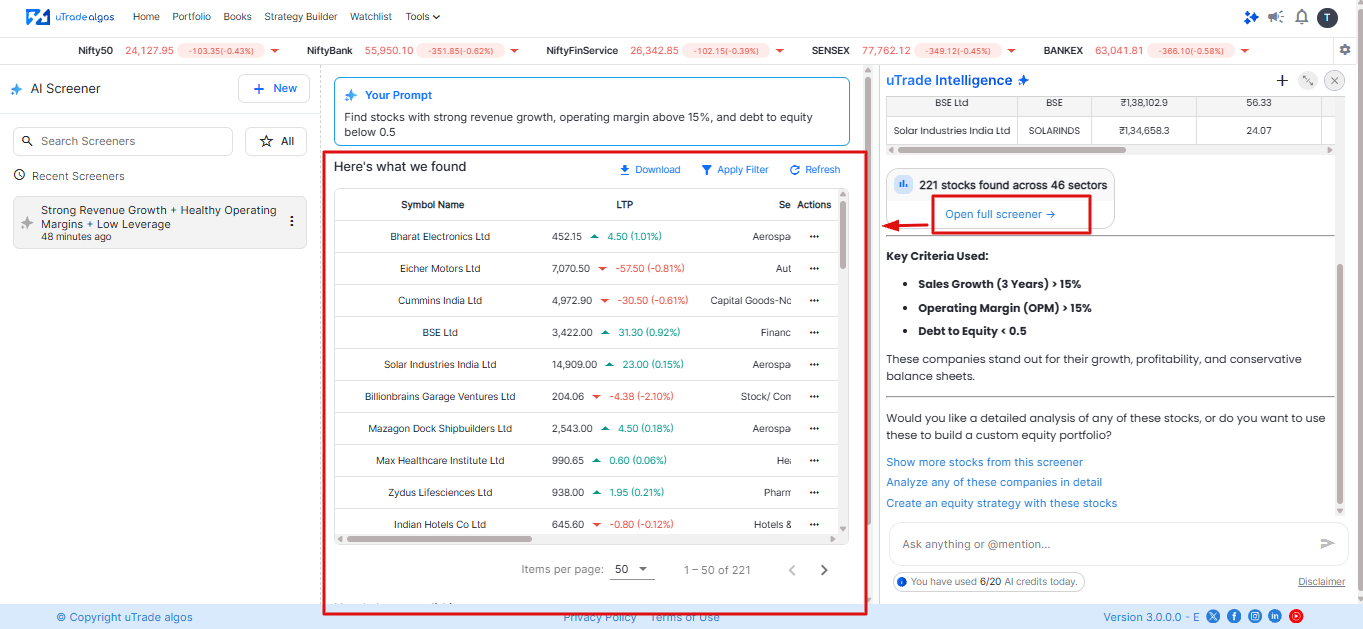Open credits info icon

902,582
